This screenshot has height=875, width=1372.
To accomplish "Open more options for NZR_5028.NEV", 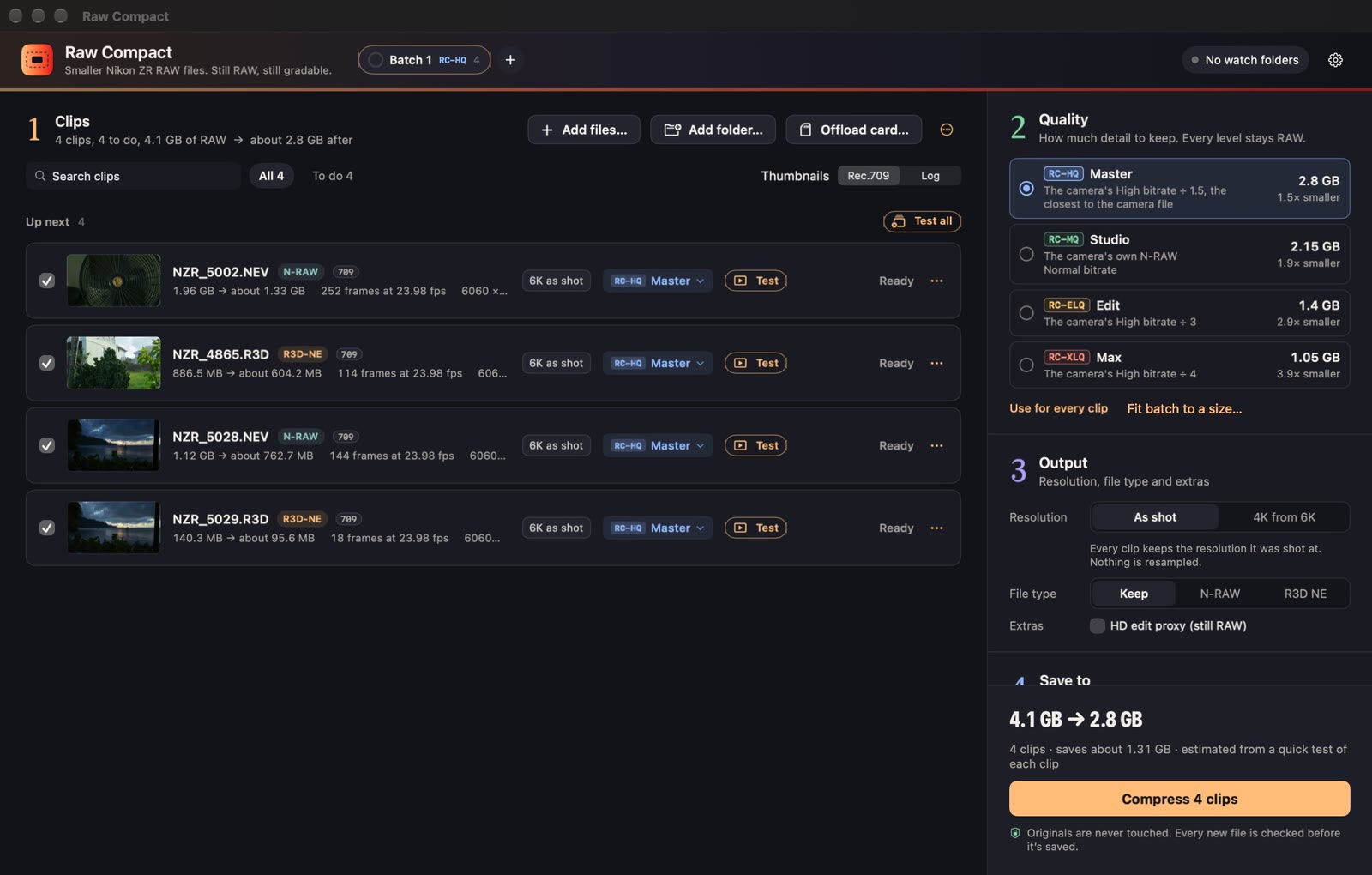I will click(x=936, y=445).
